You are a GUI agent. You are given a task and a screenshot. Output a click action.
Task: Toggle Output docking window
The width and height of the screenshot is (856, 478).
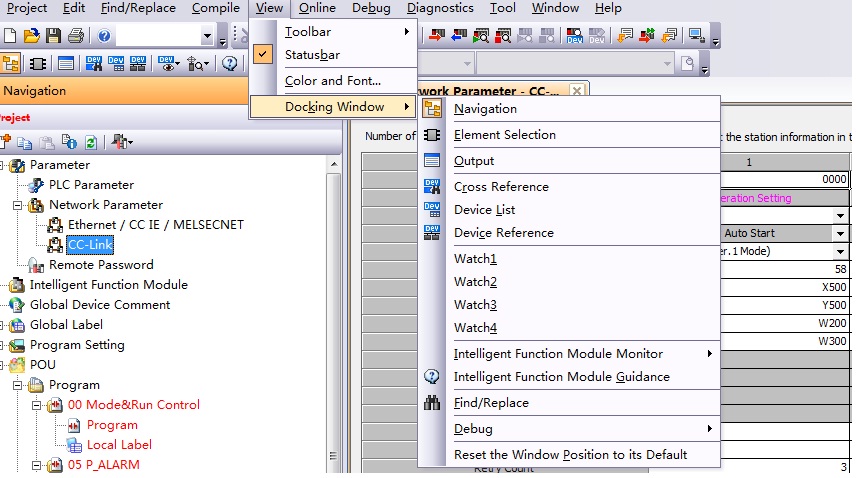coord(473,161)
